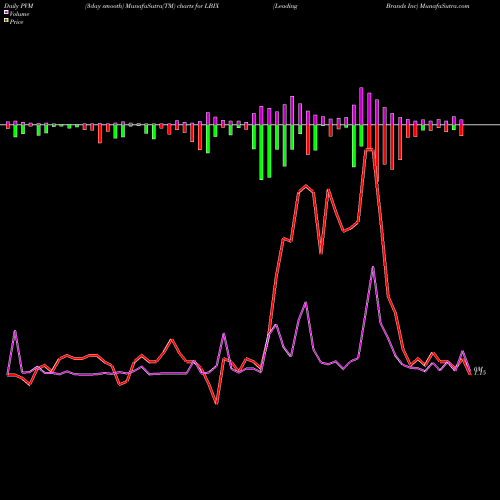This screenshot has height=500, width=500.
Task: Click the Brands Inc MunafaSutra.com text
Action: [428, 6]
